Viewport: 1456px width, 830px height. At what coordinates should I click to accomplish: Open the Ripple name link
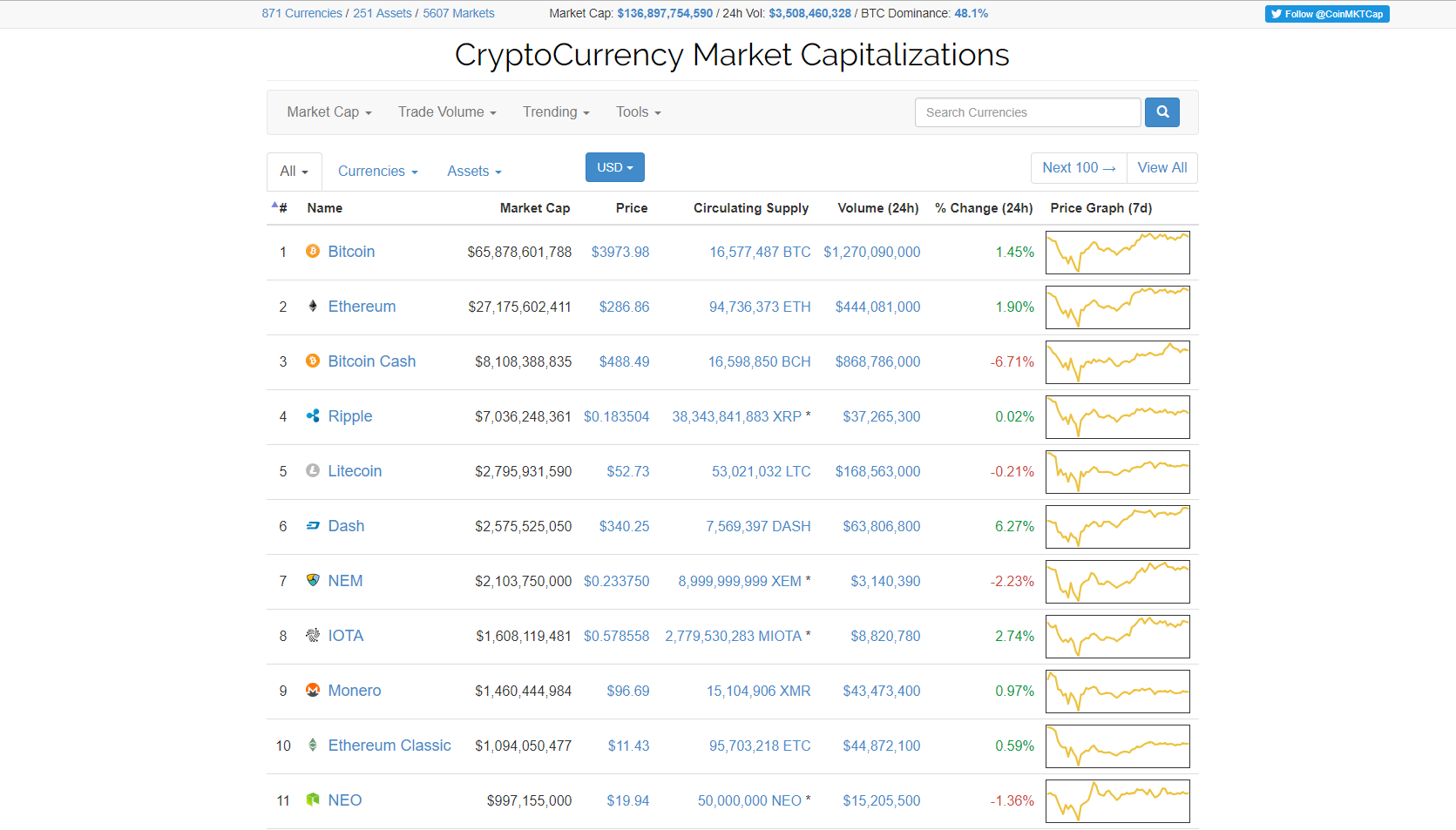click(350, 416)
